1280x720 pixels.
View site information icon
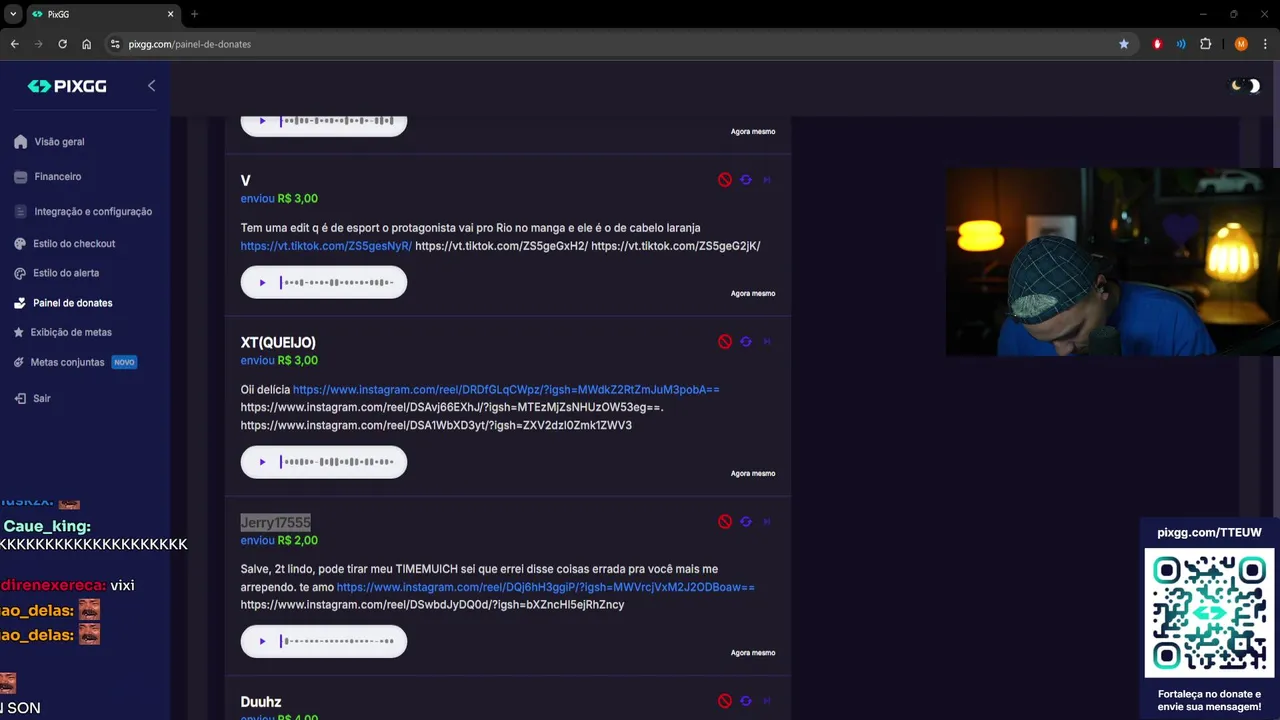point(115,44)
